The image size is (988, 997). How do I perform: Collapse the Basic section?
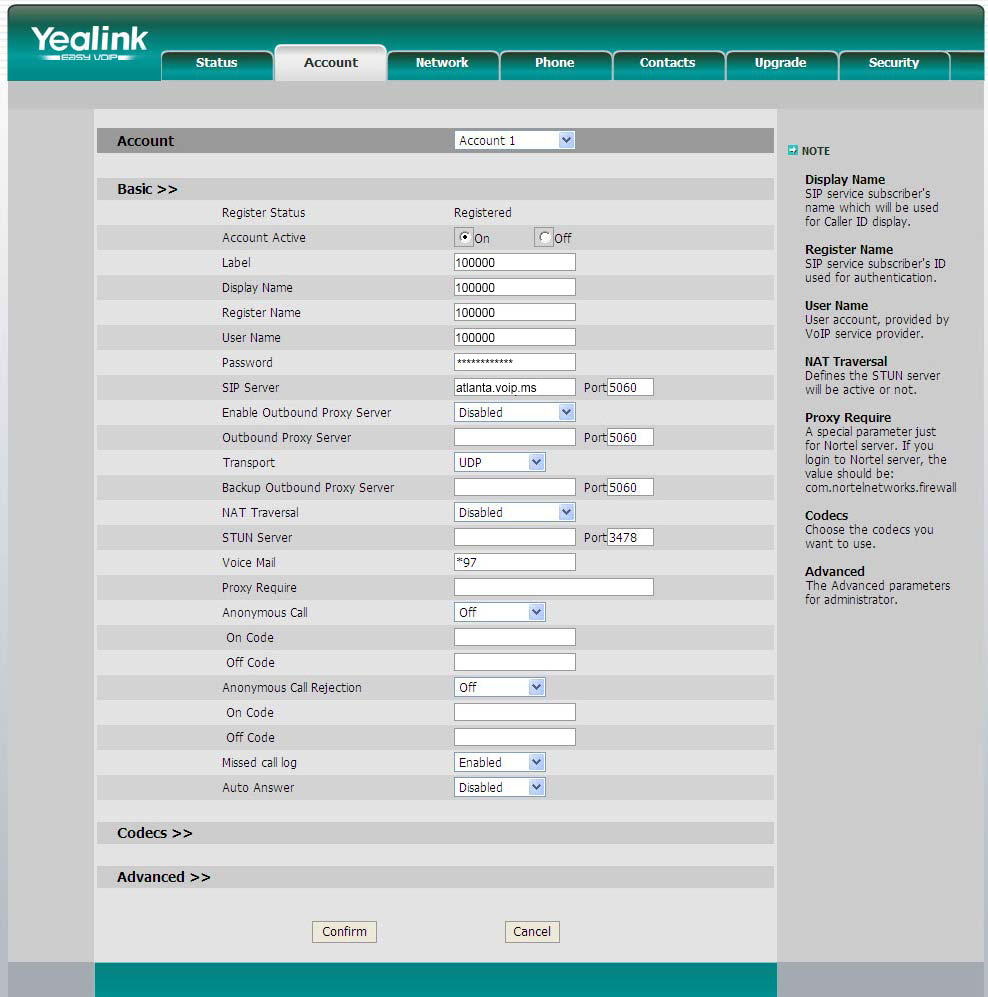(x=148, y=189)
